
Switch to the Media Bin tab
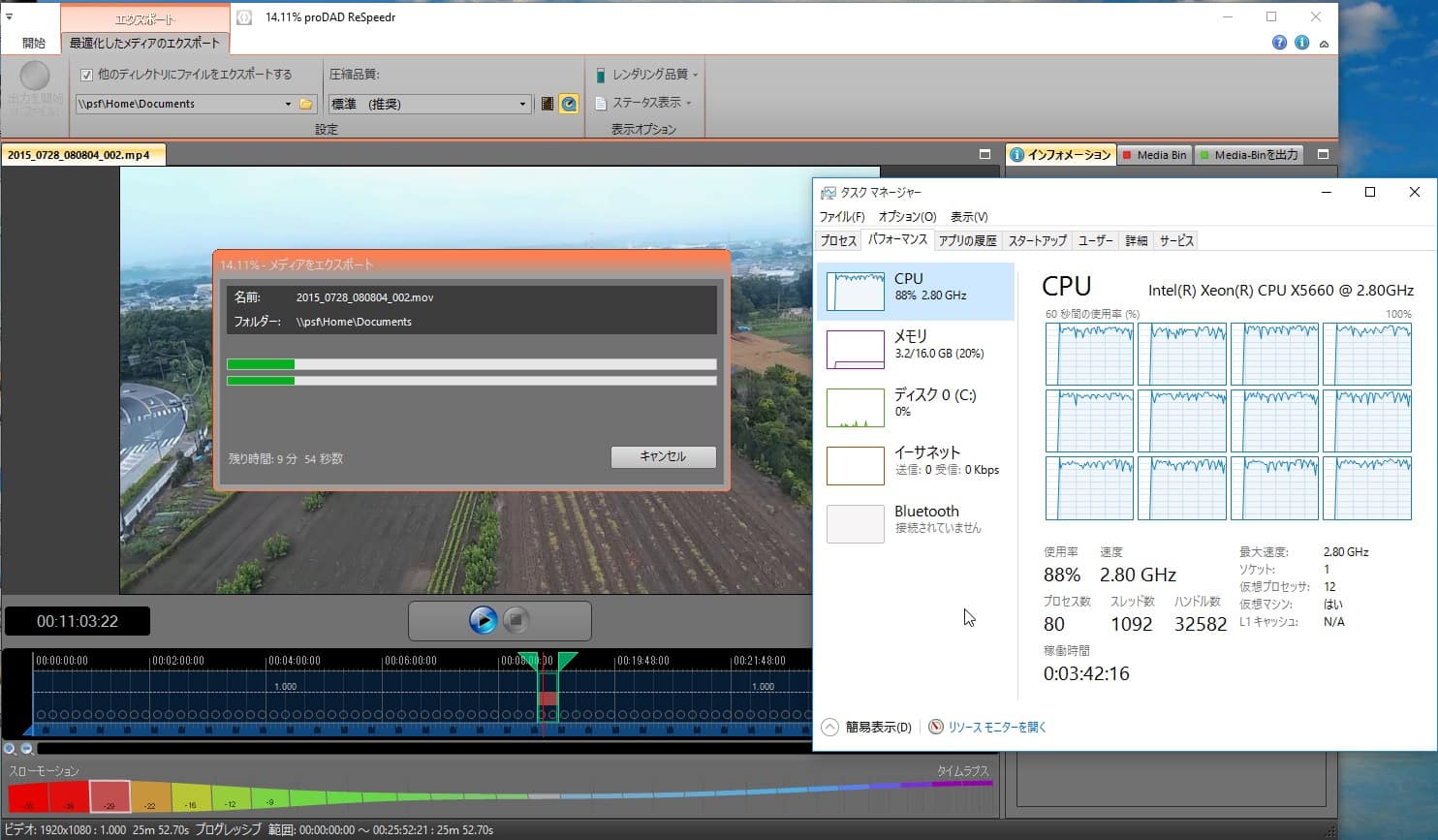(1154, 155)
